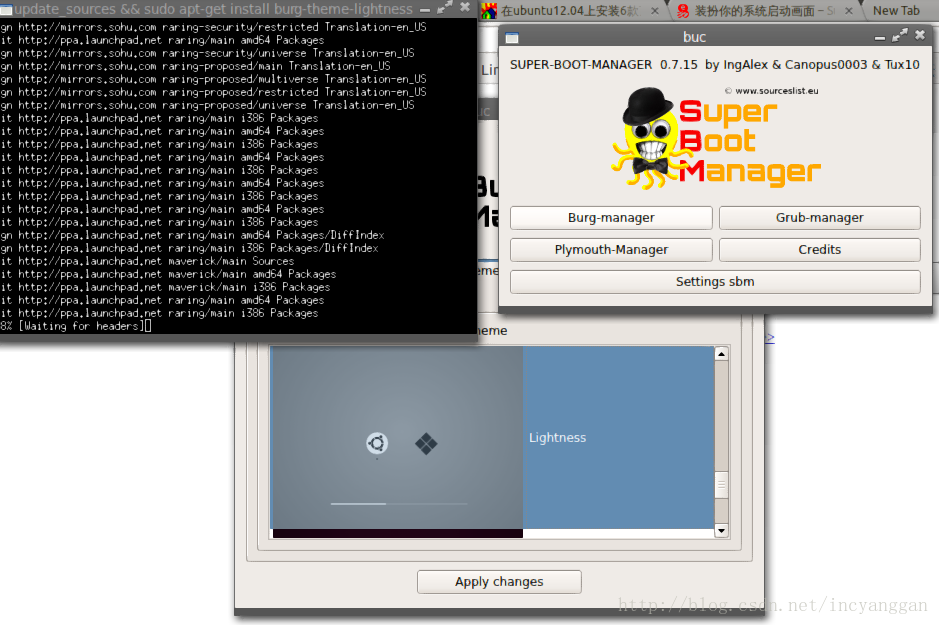The image size is (939, 625).
Task: Close the second browser tab
Action: click(849, 11)
